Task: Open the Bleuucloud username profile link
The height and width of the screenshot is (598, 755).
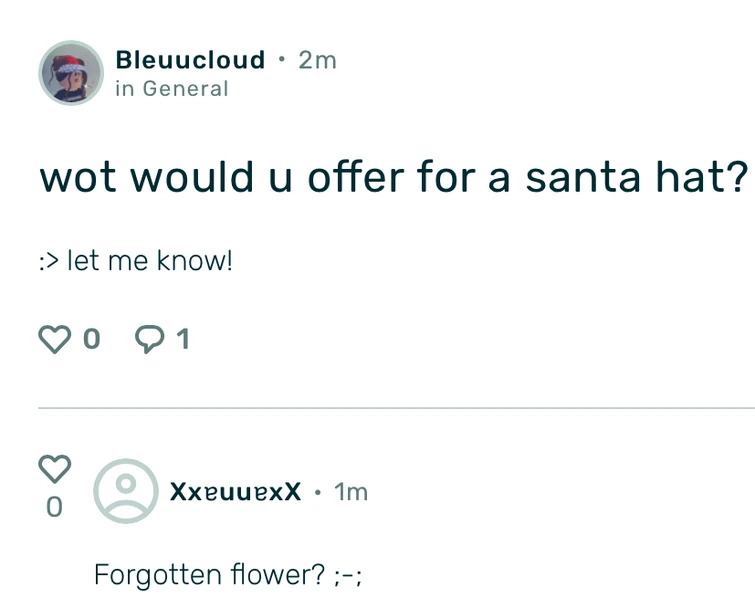Action: click(190, 60)
